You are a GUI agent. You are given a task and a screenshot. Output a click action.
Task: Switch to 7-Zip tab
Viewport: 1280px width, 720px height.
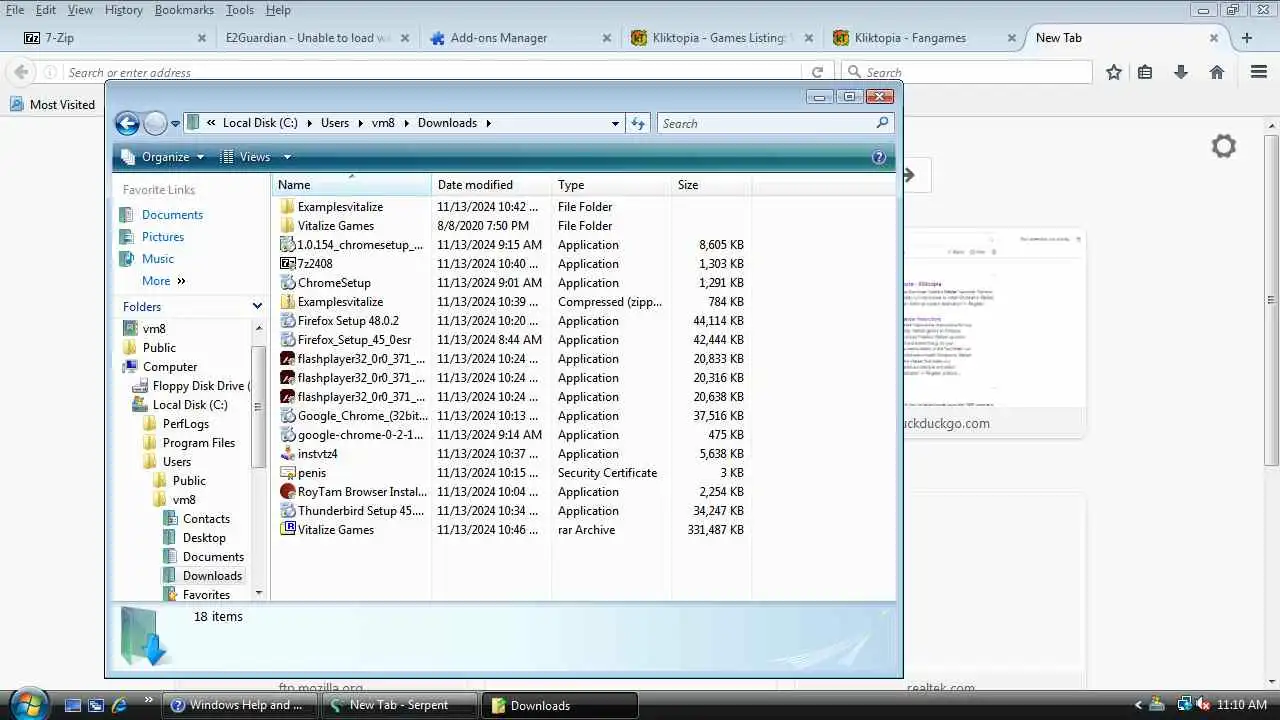tap(113, 38)
